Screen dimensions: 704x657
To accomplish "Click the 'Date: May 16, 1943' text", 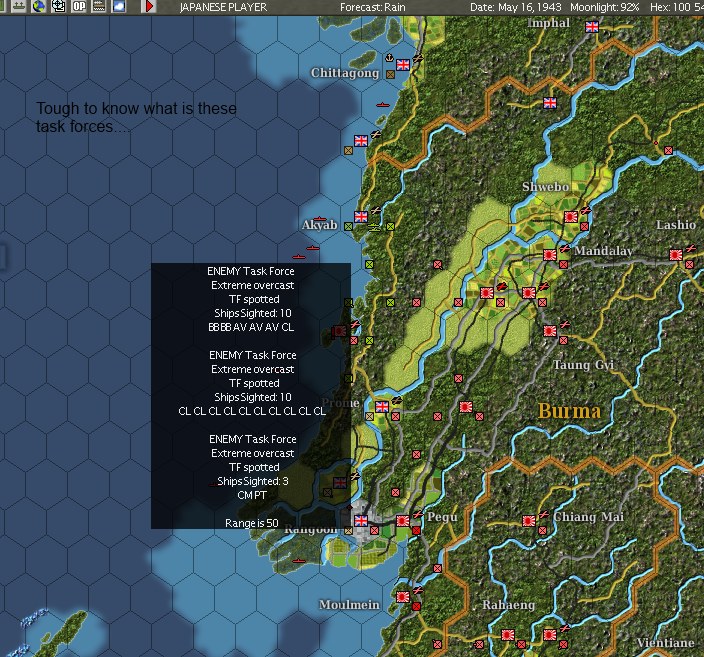I will point(516,7).
